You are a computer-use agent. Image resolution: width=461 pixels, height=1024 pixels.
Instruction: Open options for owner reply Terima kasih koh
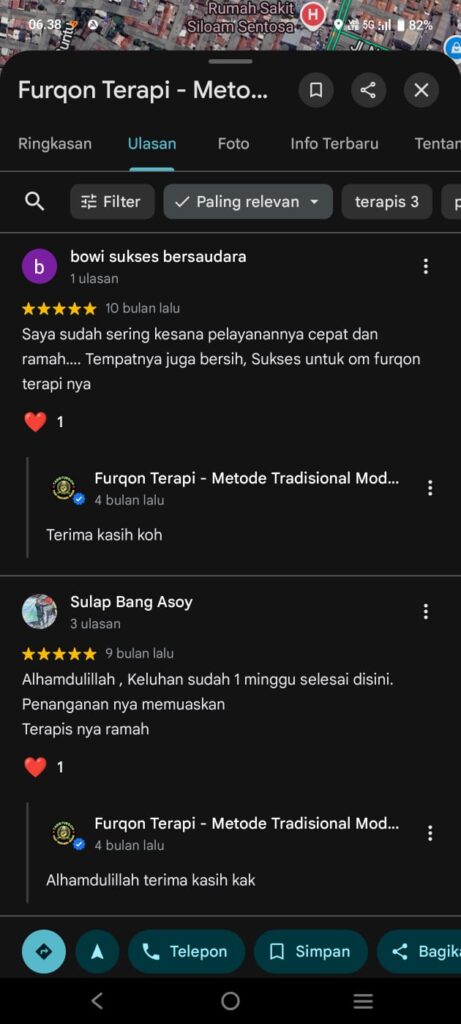point(430,488)
